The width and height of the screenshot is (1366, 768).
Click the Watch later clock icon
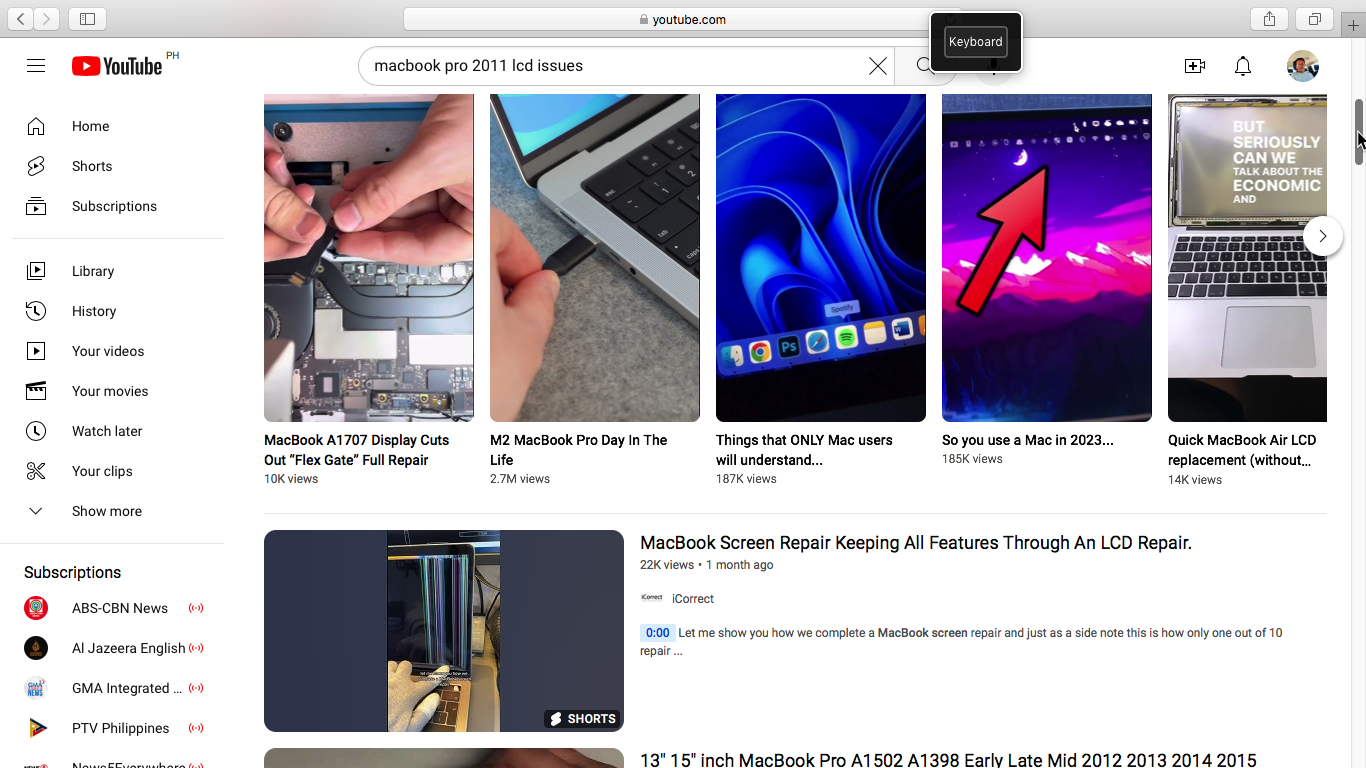point(36,431)
